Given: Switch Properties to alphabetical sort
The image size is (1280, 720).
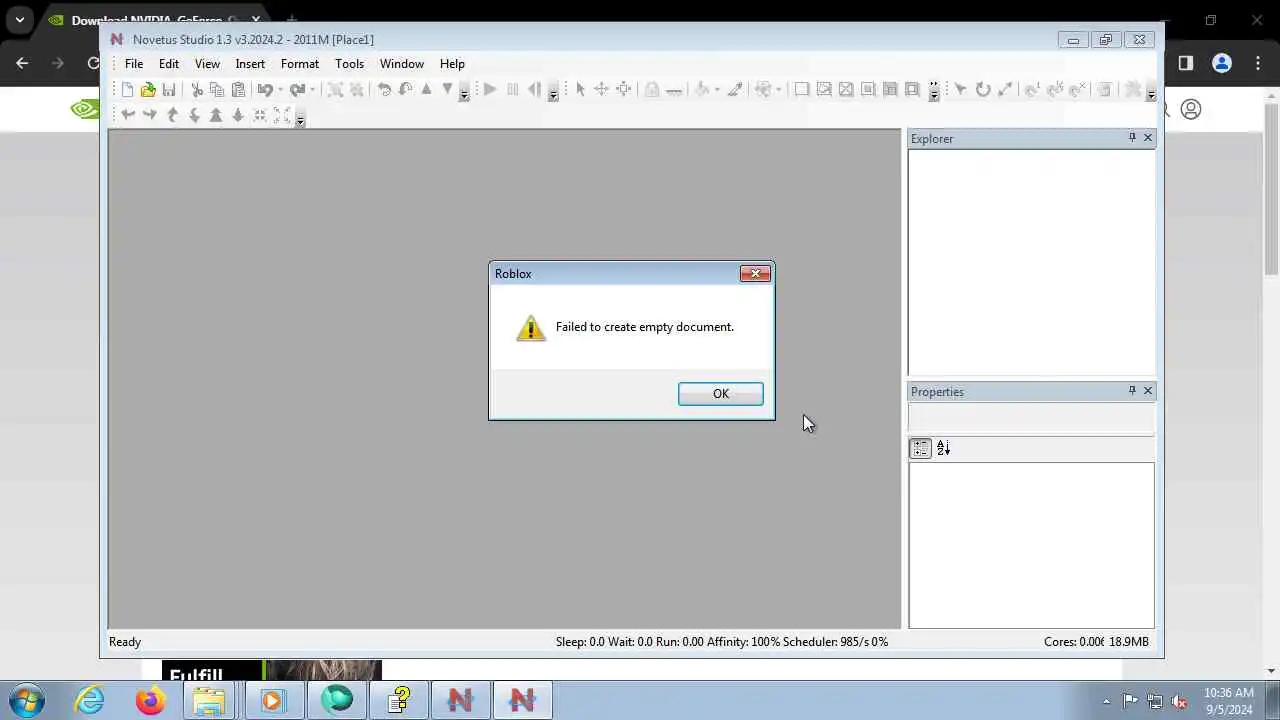Looking at the screenshot, I should click(943, 449).
